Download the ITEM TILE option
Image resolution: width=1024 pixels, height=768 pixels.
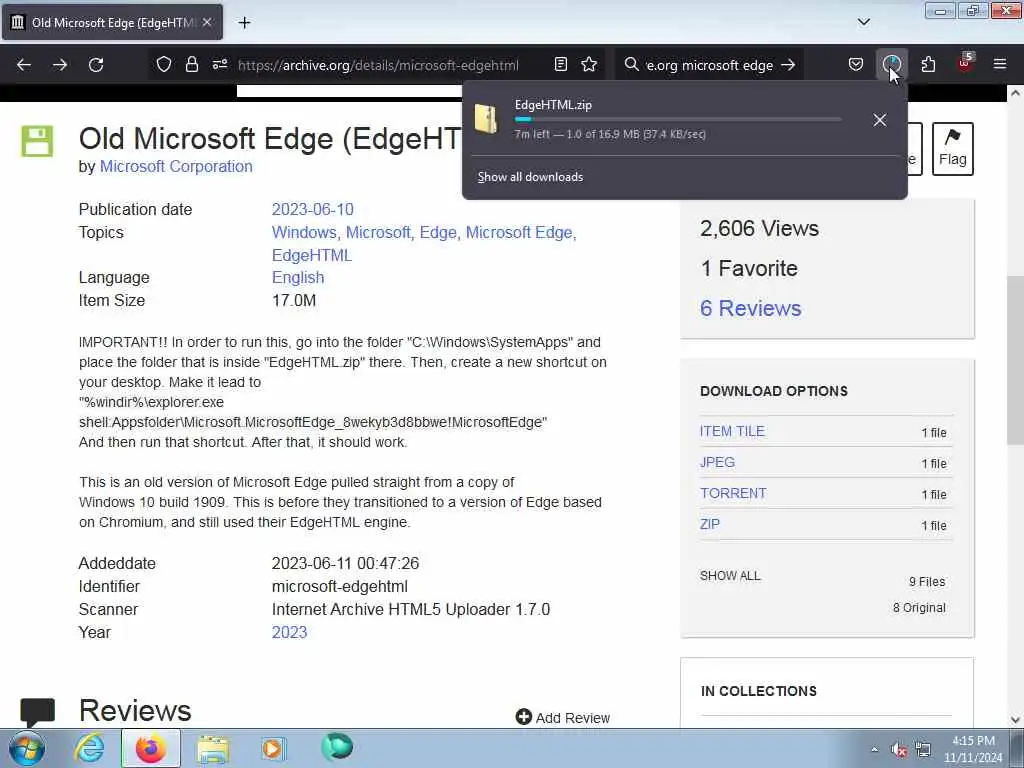click(x=732, y=432)
